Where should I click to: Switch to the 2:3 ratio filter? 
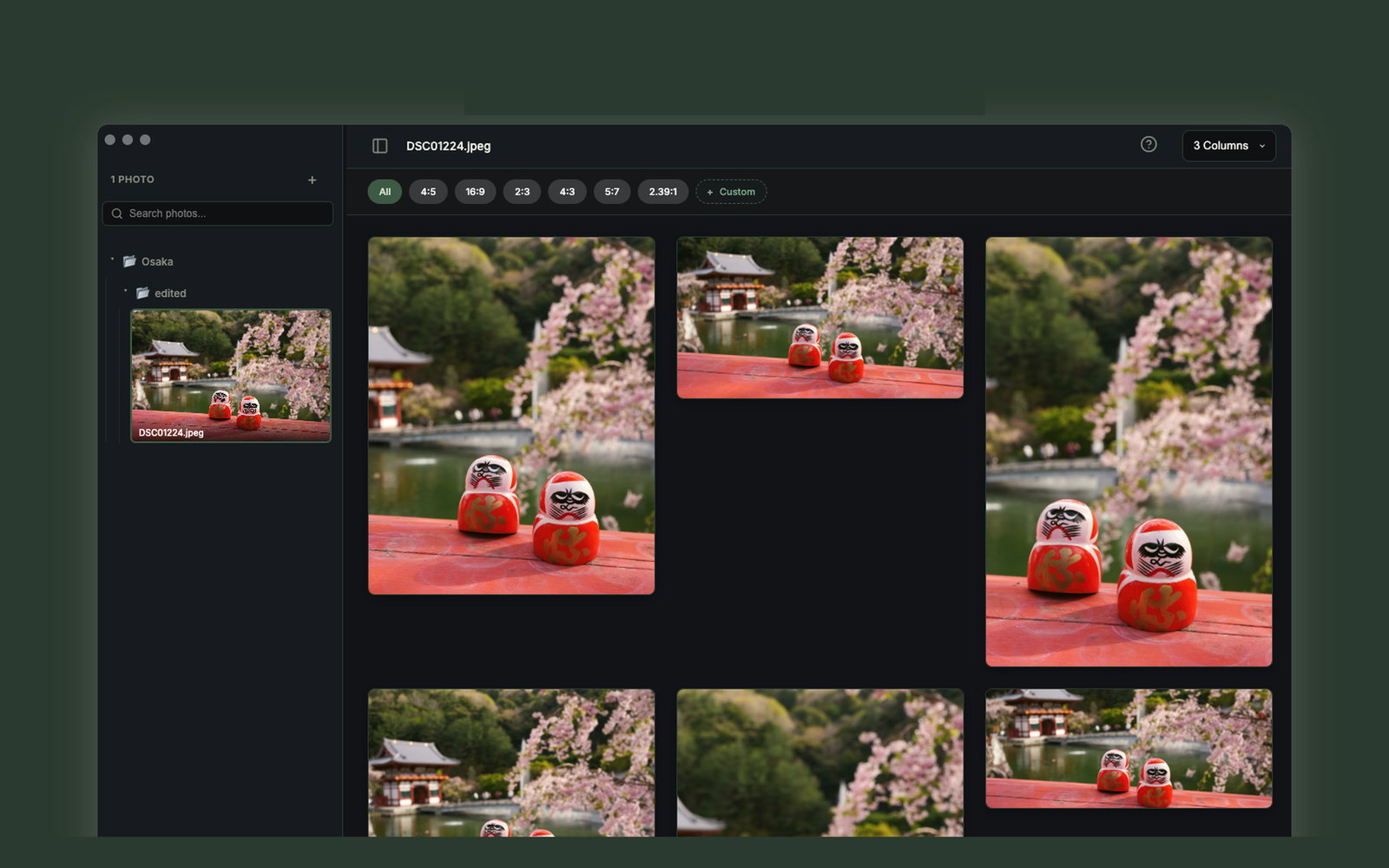click(x=522, y=192)
